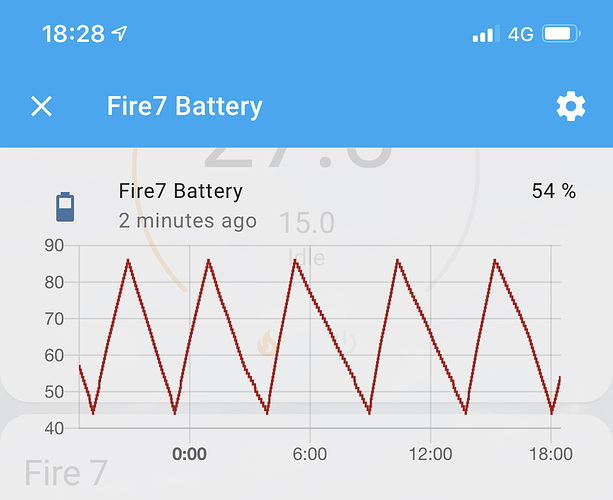The width and height of the screenshot is (613, 500).
Task: Select the 0:00 midnight axis marker
Action: coord(190,454)
